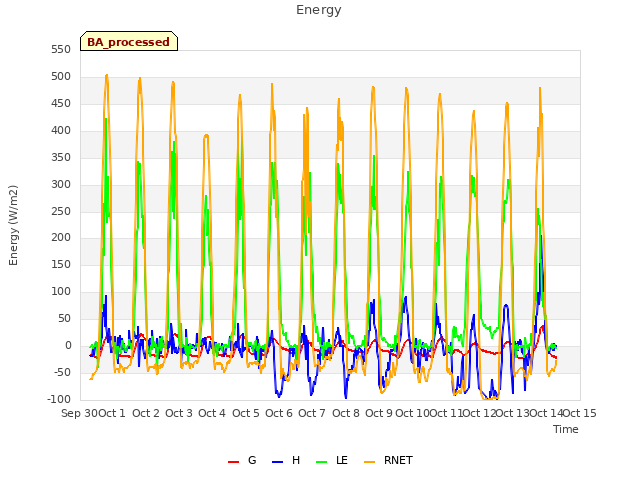Click the red G legend swatch
The width and height of the screenshot is (640, 480).
[x=233, y=462]
